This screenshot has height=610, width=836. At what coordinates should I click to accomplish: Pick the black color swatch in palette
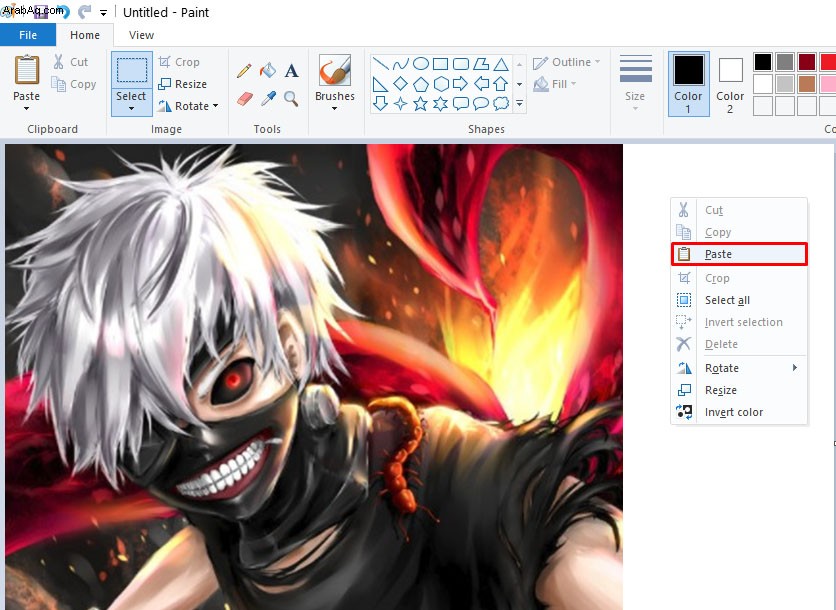[762, 62]
